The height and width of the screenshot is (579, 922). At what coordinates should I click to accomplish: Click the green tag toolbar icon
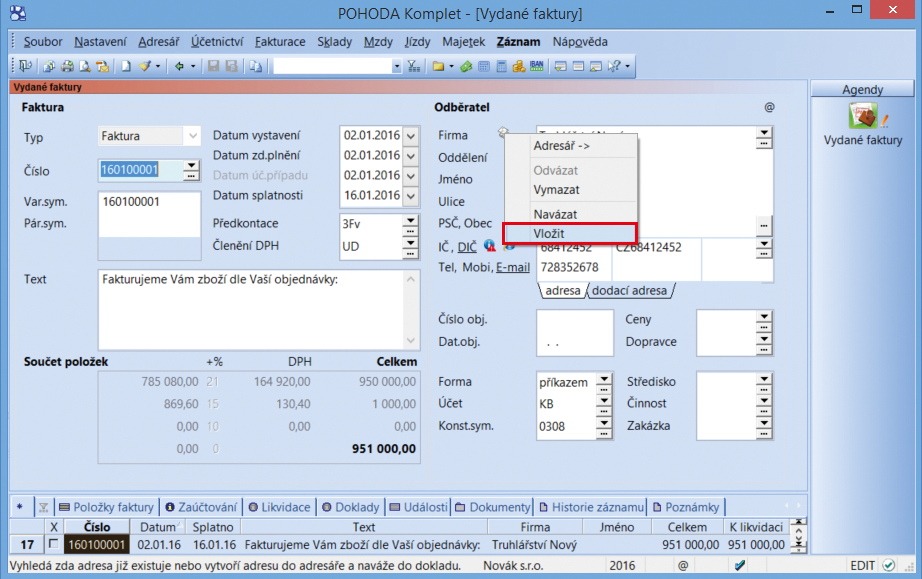466,66
